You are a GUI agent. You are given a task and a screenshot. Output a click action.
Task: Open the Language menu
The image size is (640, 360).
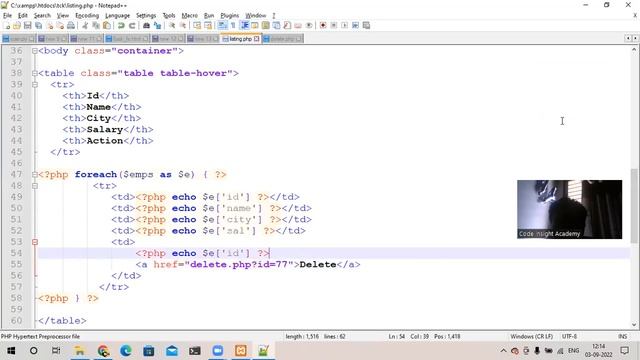[117, 16]
